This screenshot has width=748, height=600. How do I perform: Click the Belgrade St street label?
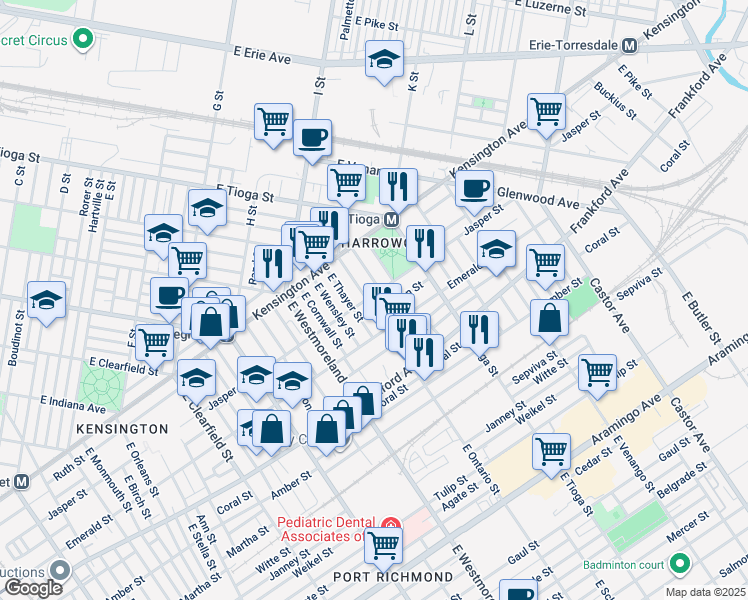click(x=682, y=480)
